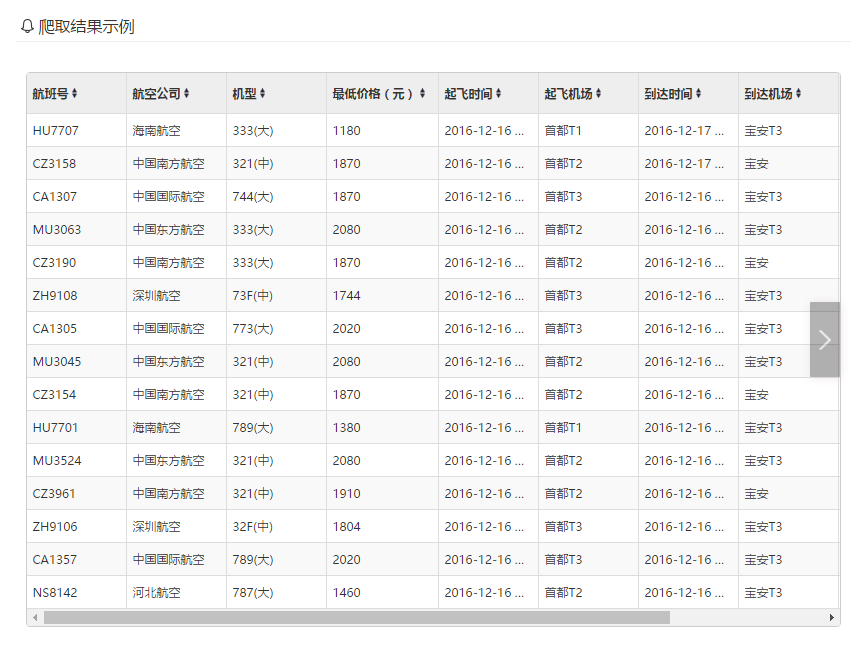
Task: Select flight number CZ3158 cell
Action: (54, 163)
